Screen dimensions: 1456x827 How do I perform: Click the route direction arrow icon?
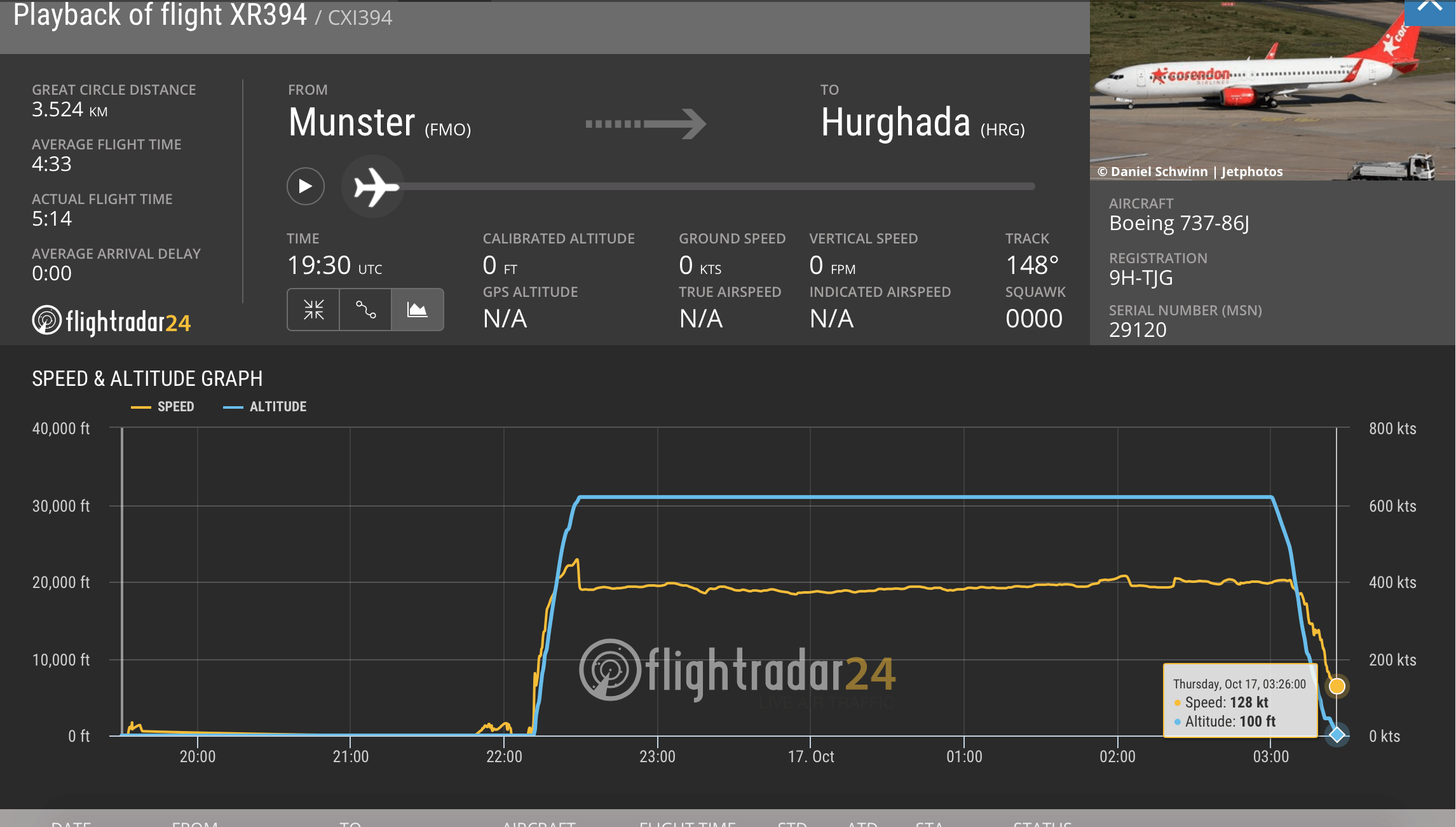[645, 123]
